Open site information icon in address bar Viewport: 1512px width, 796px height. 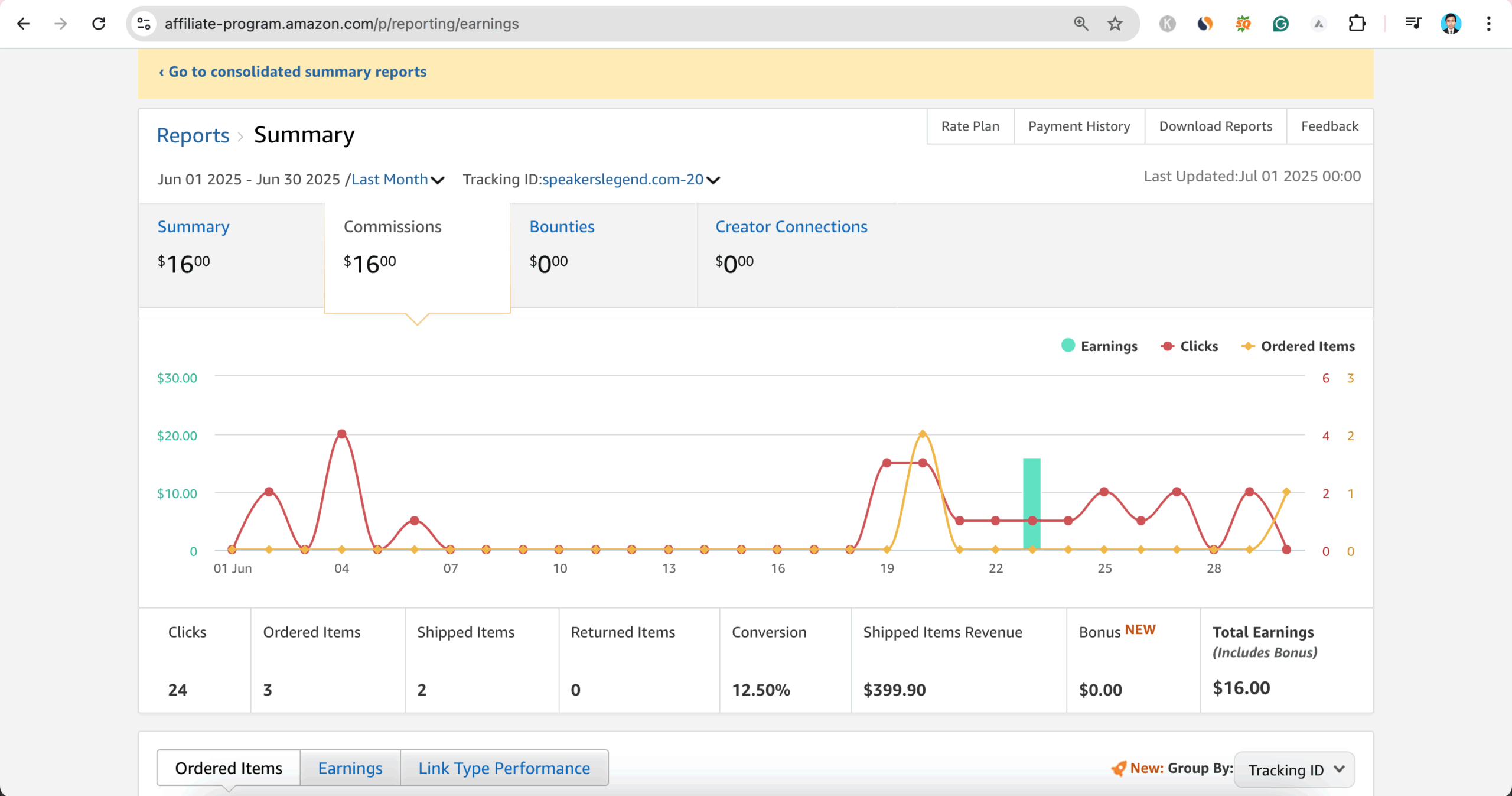click(144, 24)
